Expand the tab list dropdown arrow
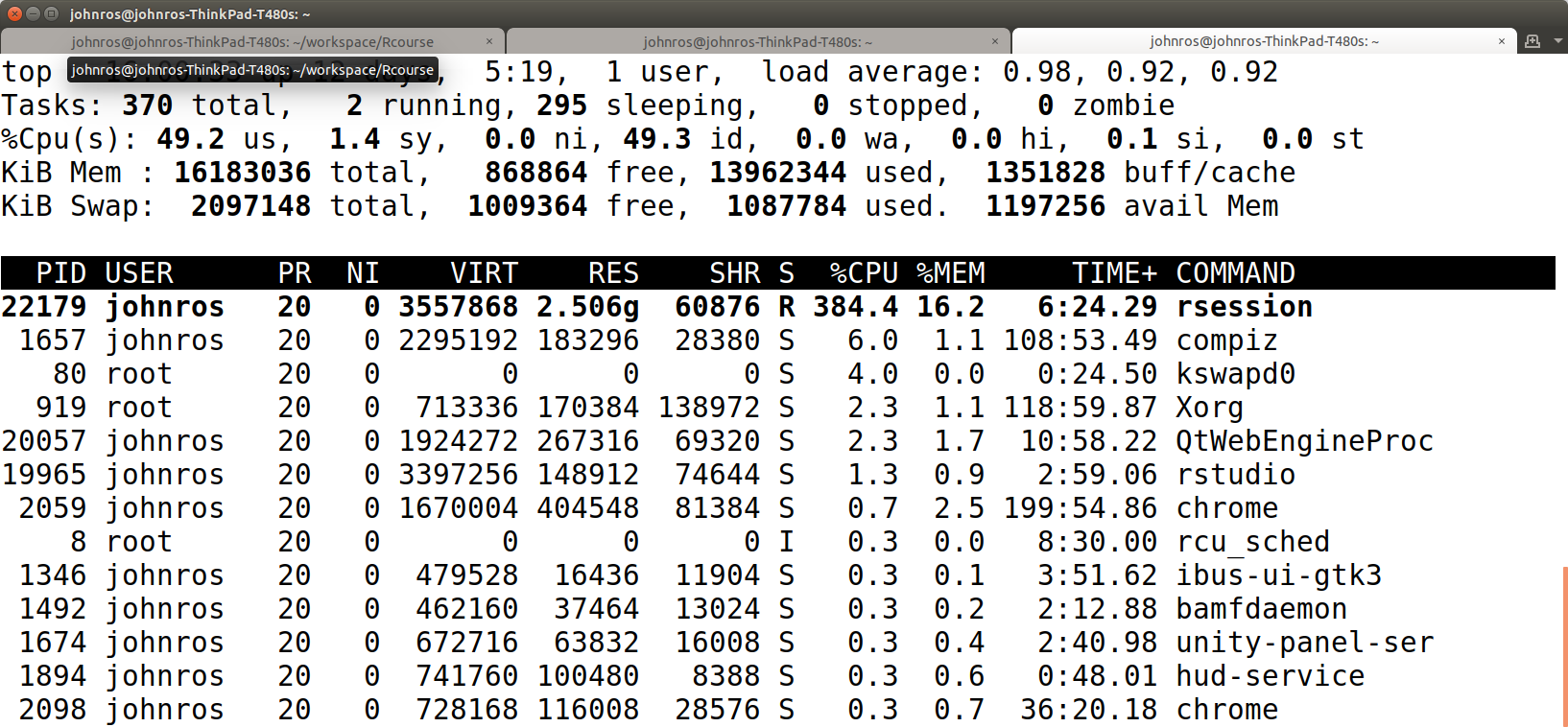1568x727 pixels. 1558,41
